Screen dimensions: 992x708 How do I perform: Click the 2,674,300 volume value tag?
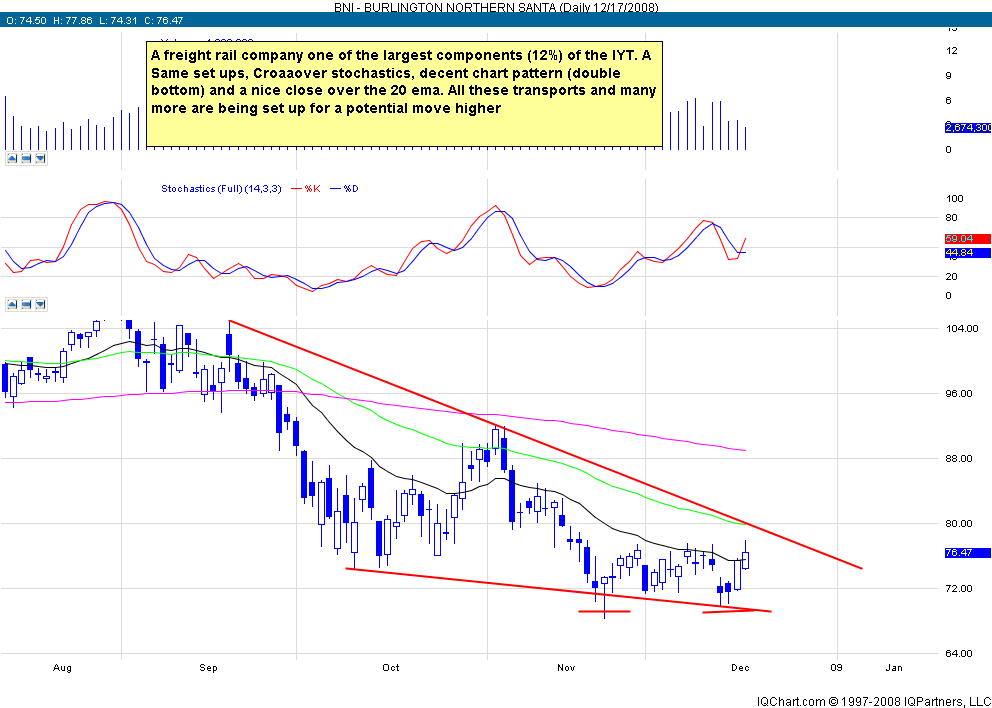point(968,128)
